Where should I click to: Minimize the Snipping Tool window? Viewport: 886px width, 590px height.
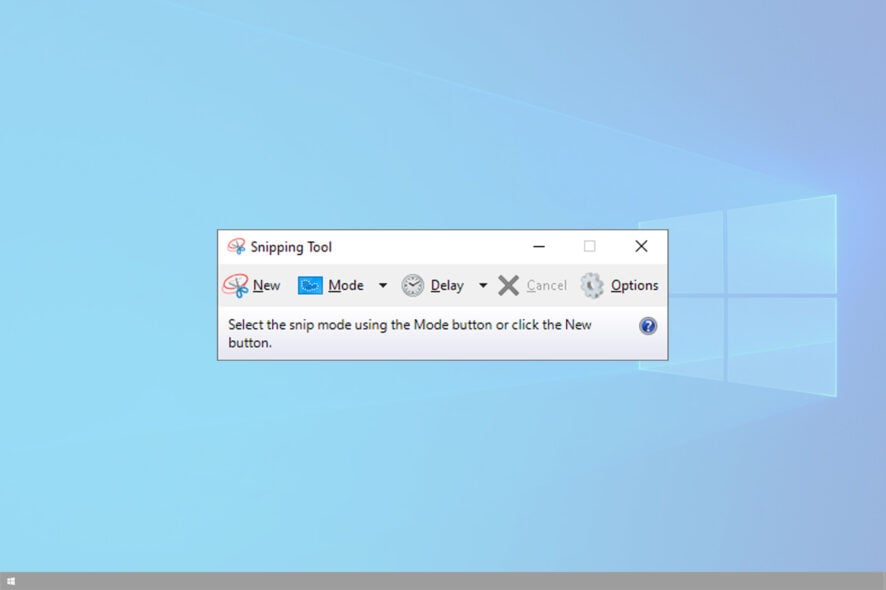[539, 246]
